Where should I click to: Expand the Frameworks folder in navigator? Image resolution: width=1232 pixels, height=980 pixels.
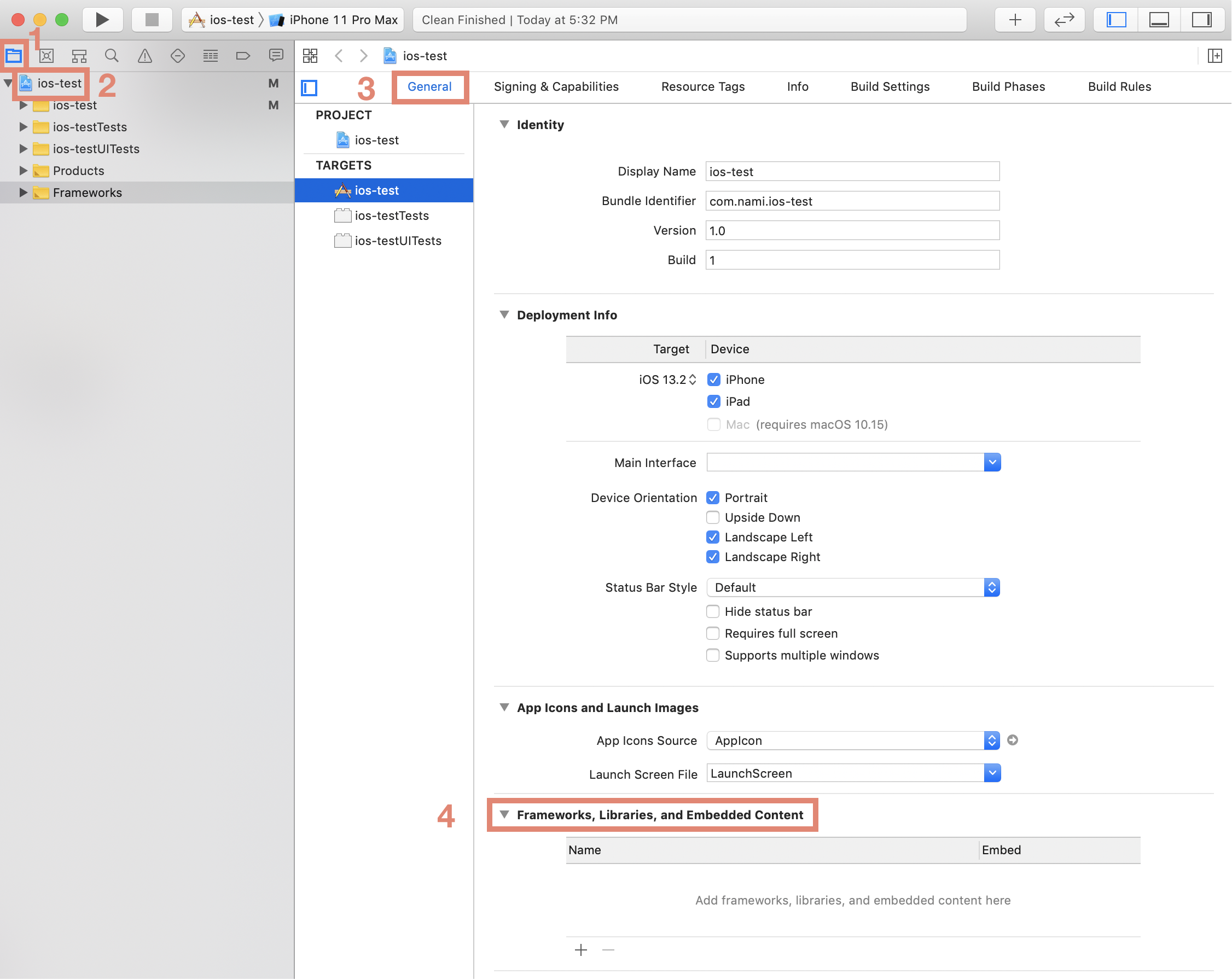(23, 192)
